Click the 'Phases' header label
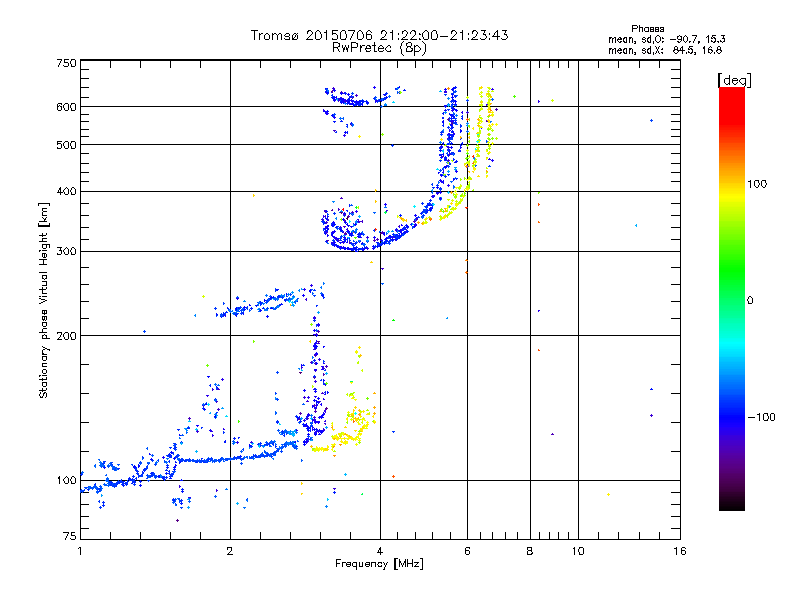The width and height of the screenshot is (800, 600). point(647,29)
